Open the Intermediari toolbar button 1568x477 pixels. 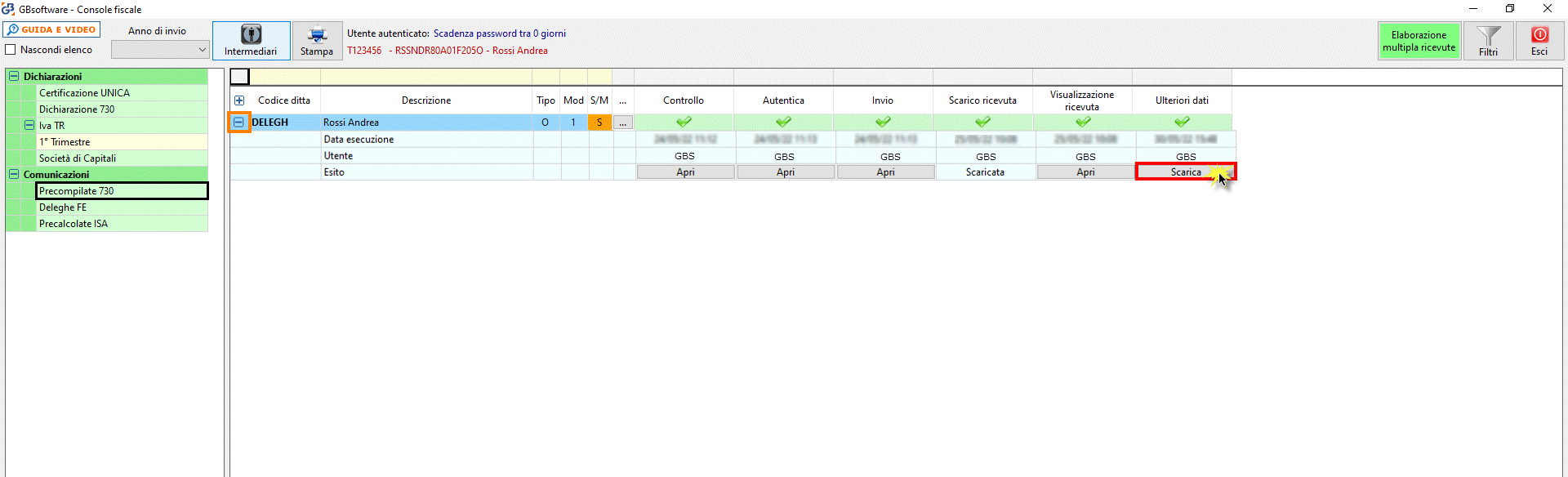(251, 41)
